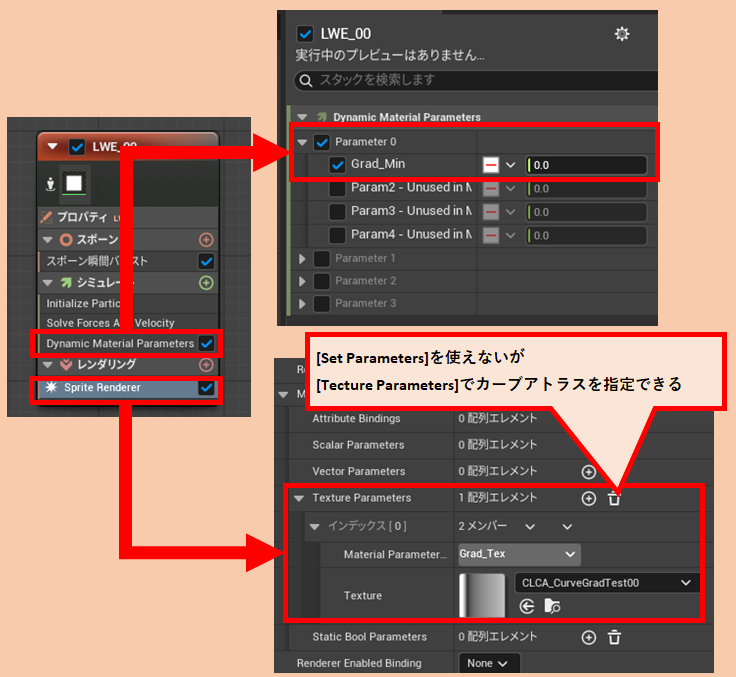Uncheck the Grad_Min parameter checkbox

pos(337,165)
